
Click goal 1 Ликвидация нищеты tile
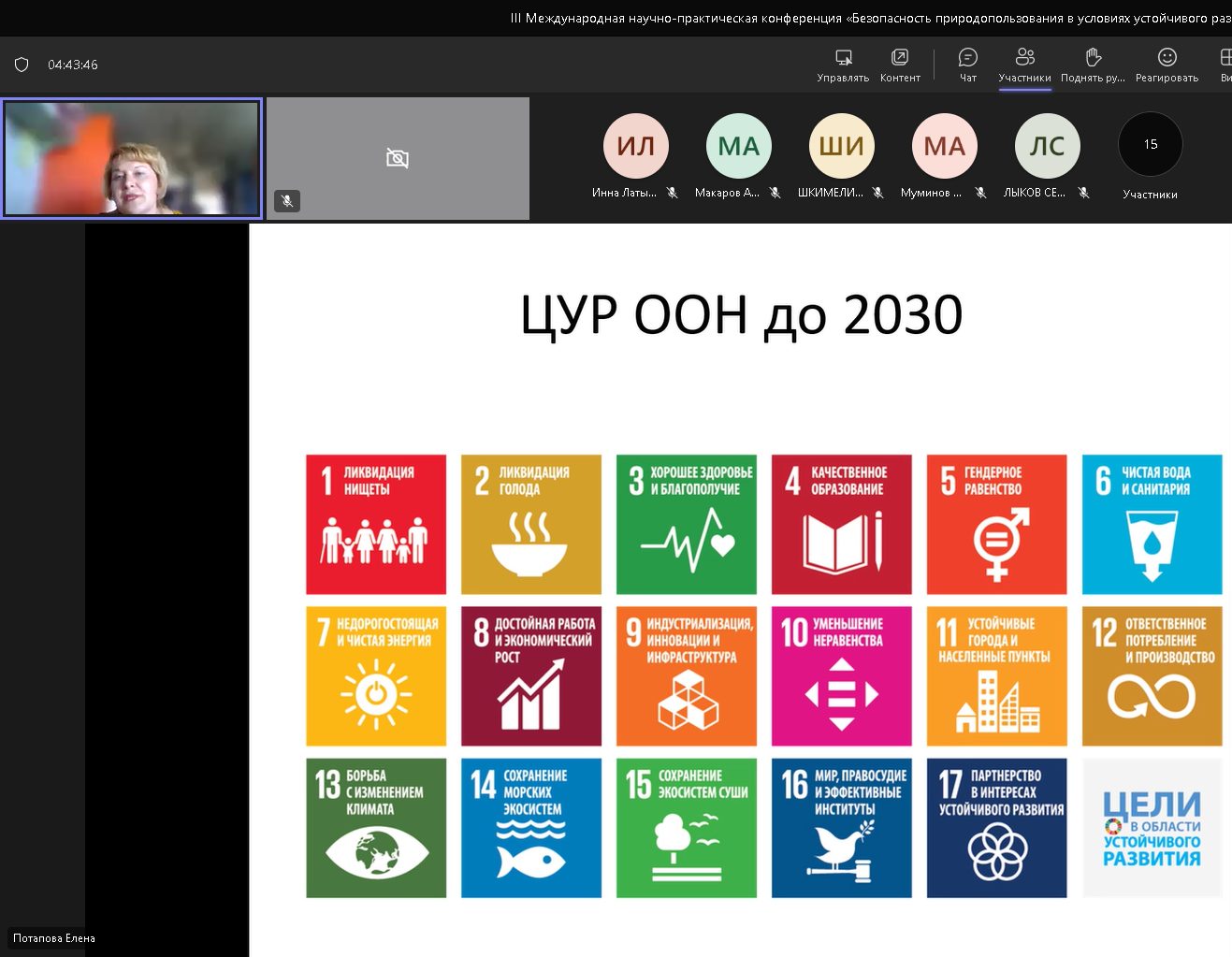click(x=376, y=524)
